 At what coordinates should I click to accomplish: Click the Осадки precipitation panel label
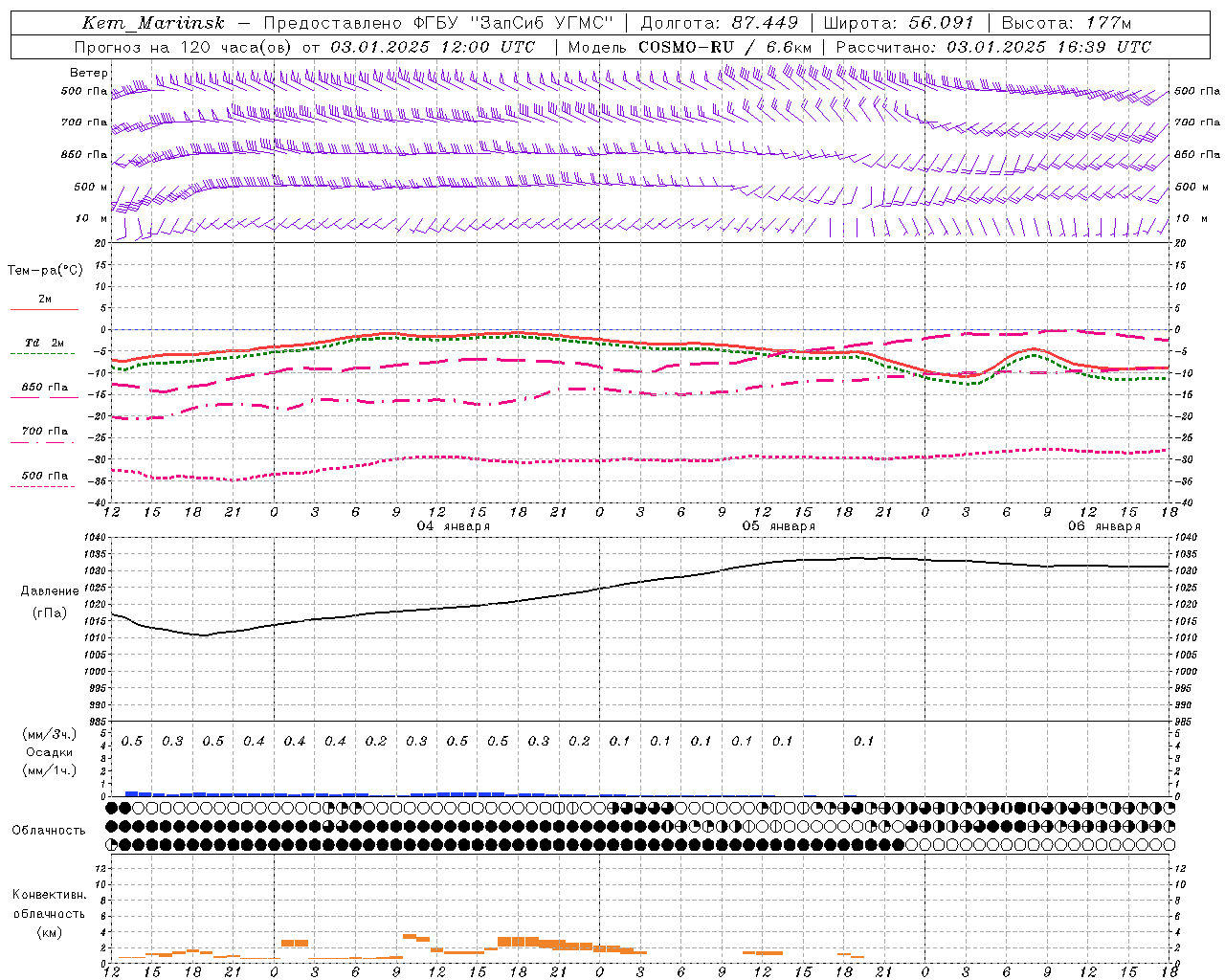click(49, 753)
